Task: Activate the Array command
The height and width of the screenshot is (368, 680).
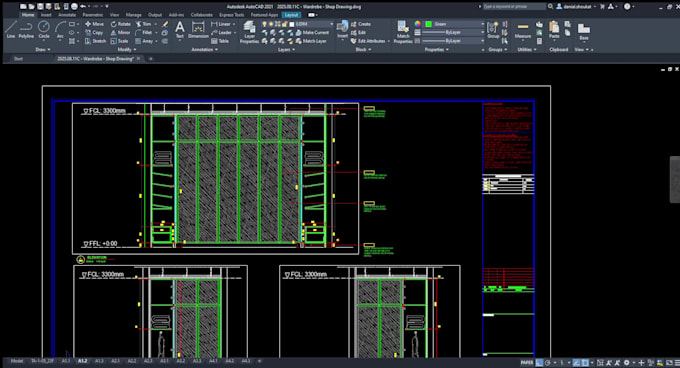Action: point(144,41)
